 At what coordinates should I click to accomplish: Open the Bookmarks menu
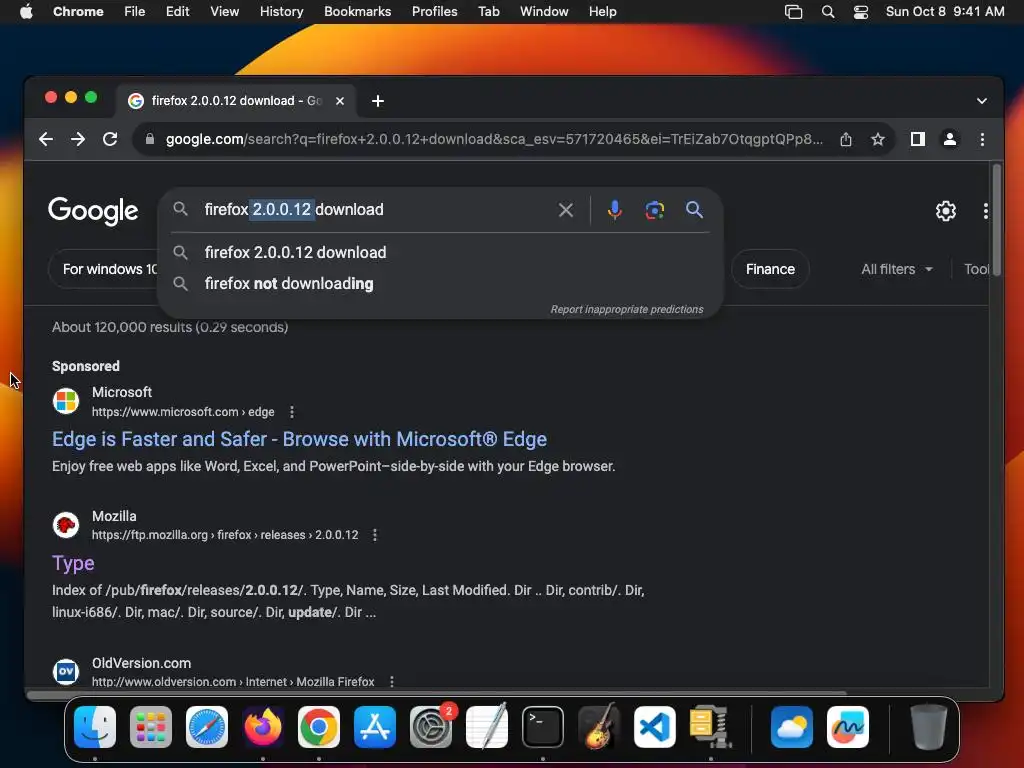(357, 12)
